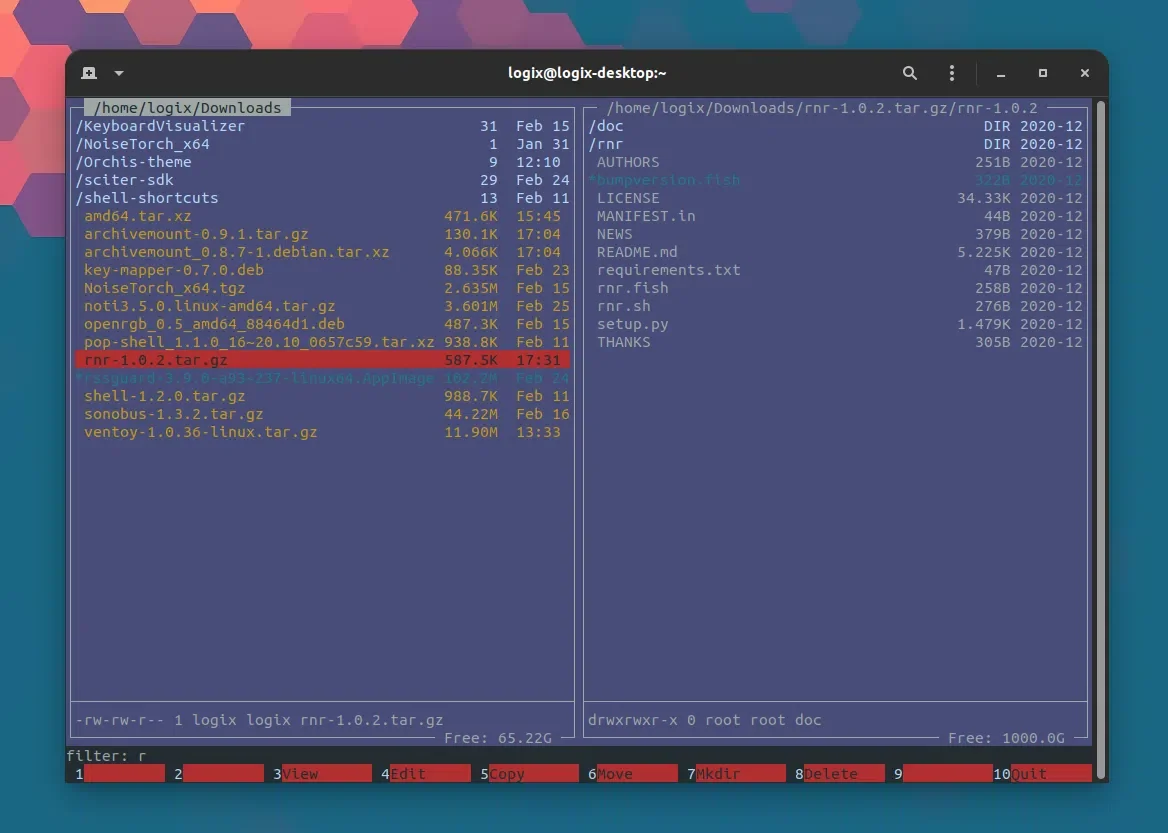Select sonobus-1.3.2.tar.gz
The image size is (1168, 833).
323,414
